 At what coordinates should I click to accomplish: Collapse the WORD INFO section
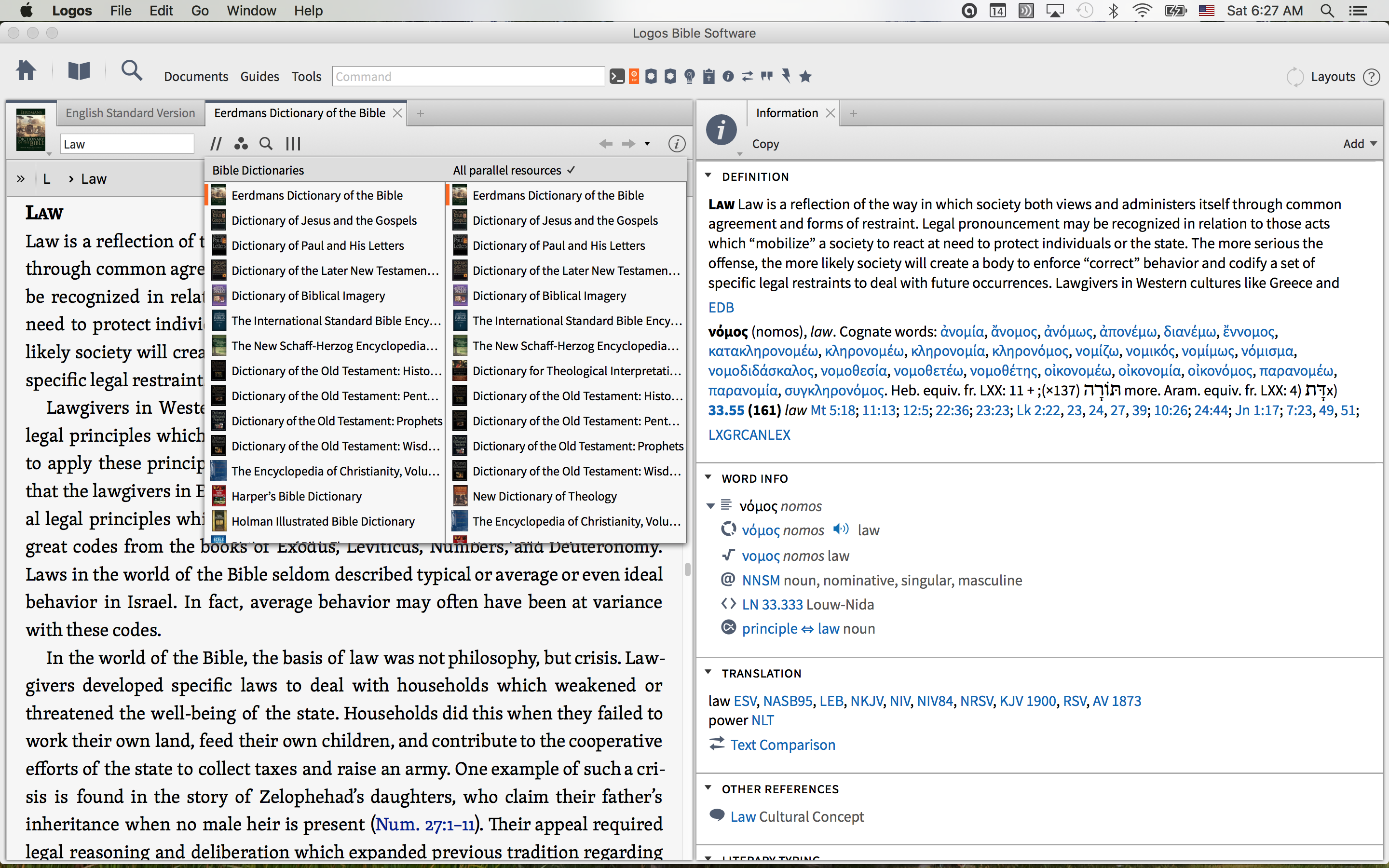[708, 477]
